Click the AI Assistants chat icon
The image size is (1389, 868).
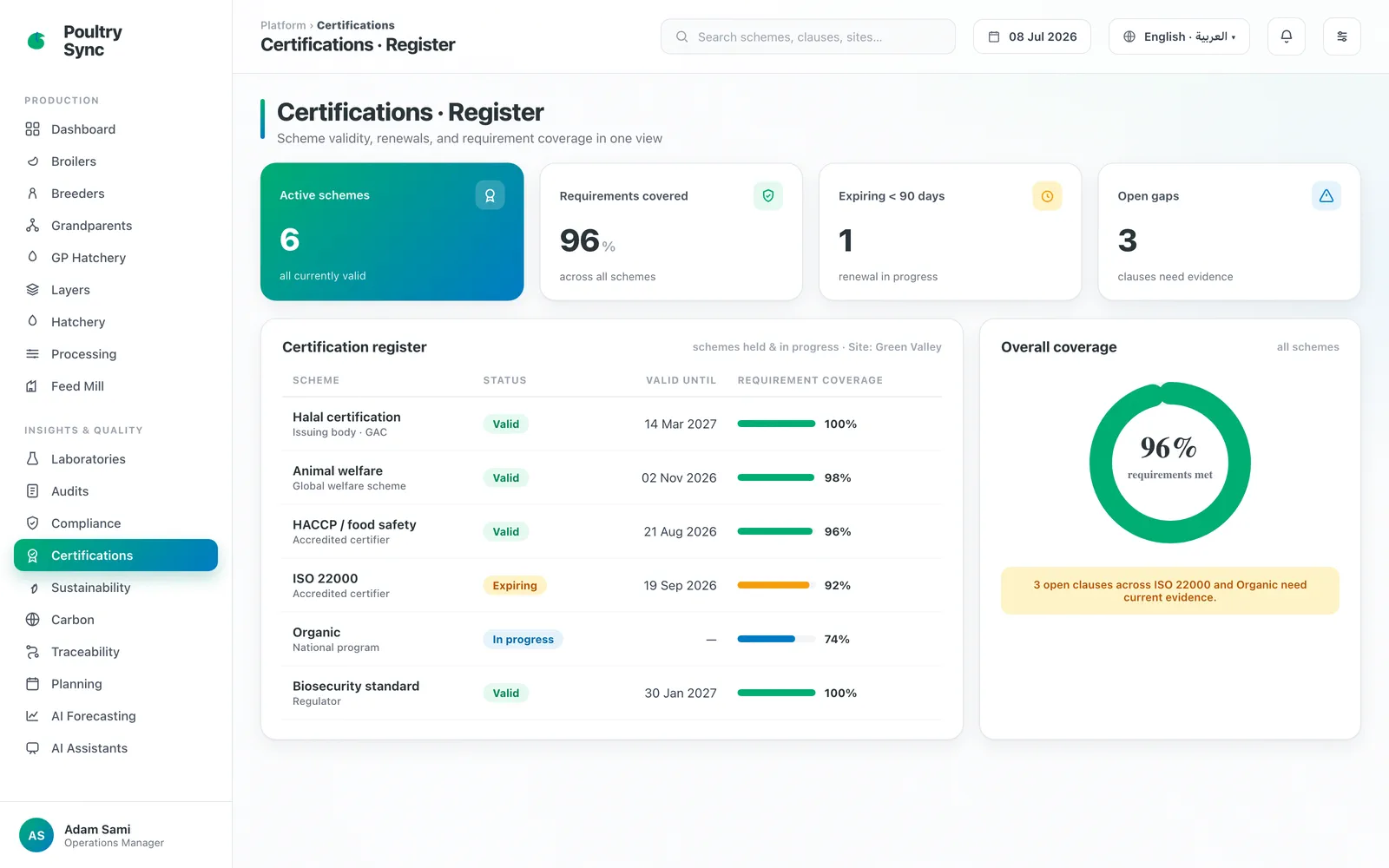(32, 748)
